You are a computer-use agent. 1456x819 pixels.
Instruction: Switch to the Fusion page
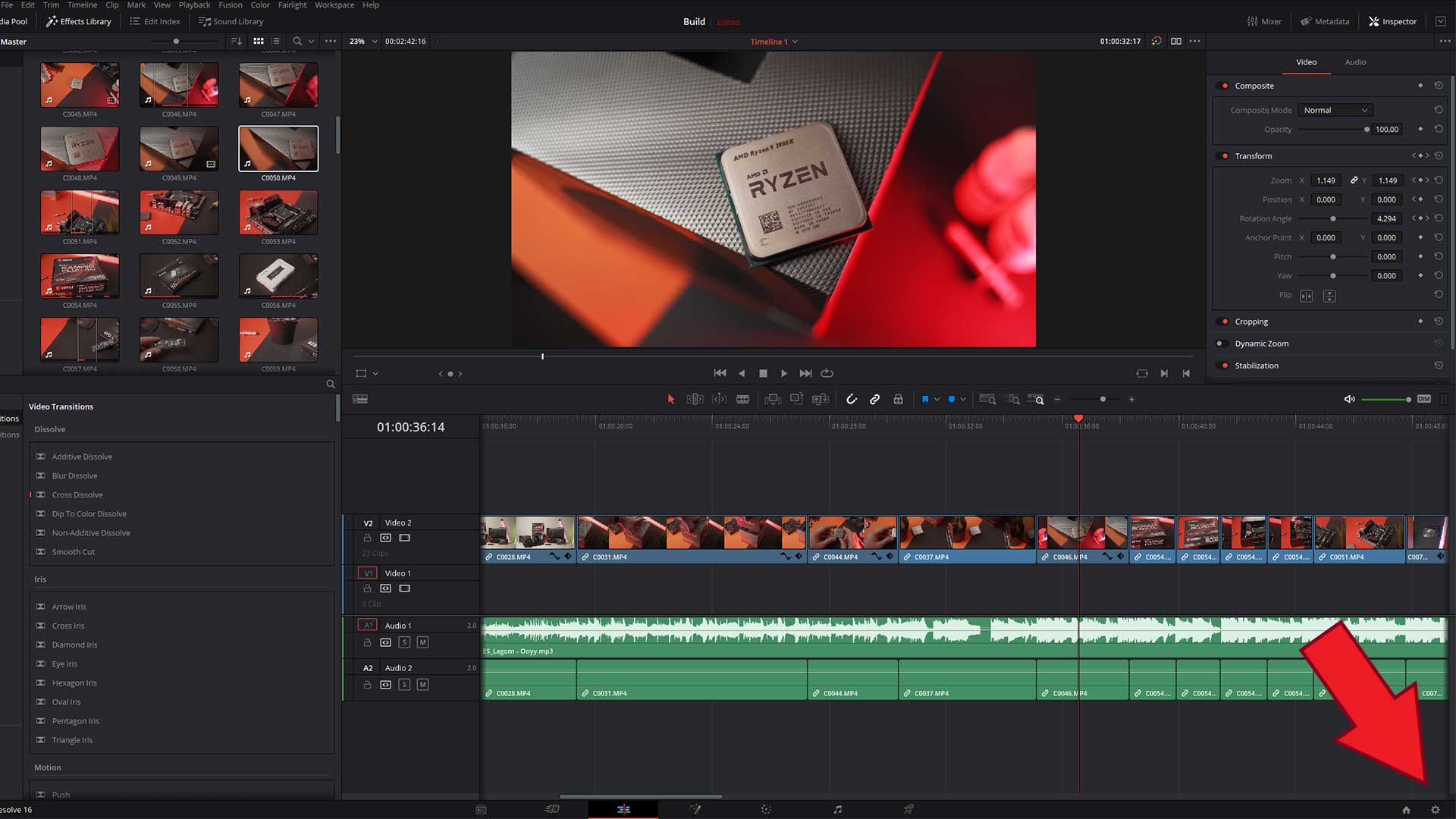point(695,809)
